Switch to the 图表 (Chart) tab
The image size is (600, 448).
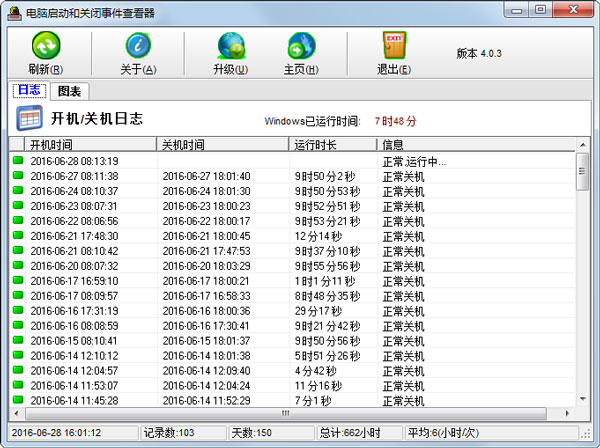click(x=69, y=91)
